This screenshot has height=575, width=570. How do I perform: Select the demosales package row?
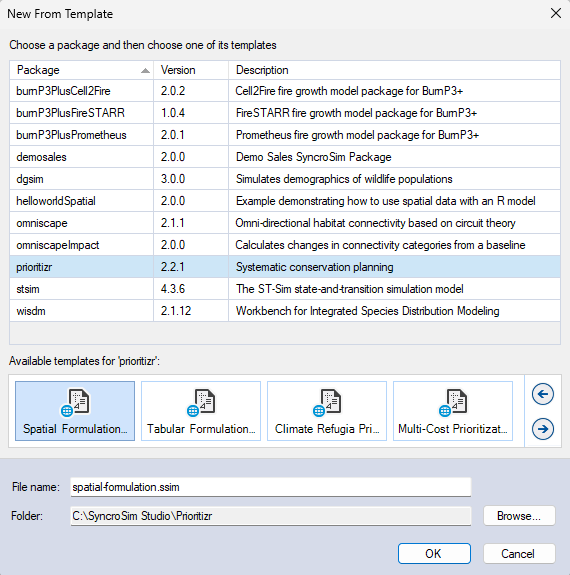(285, 157)
